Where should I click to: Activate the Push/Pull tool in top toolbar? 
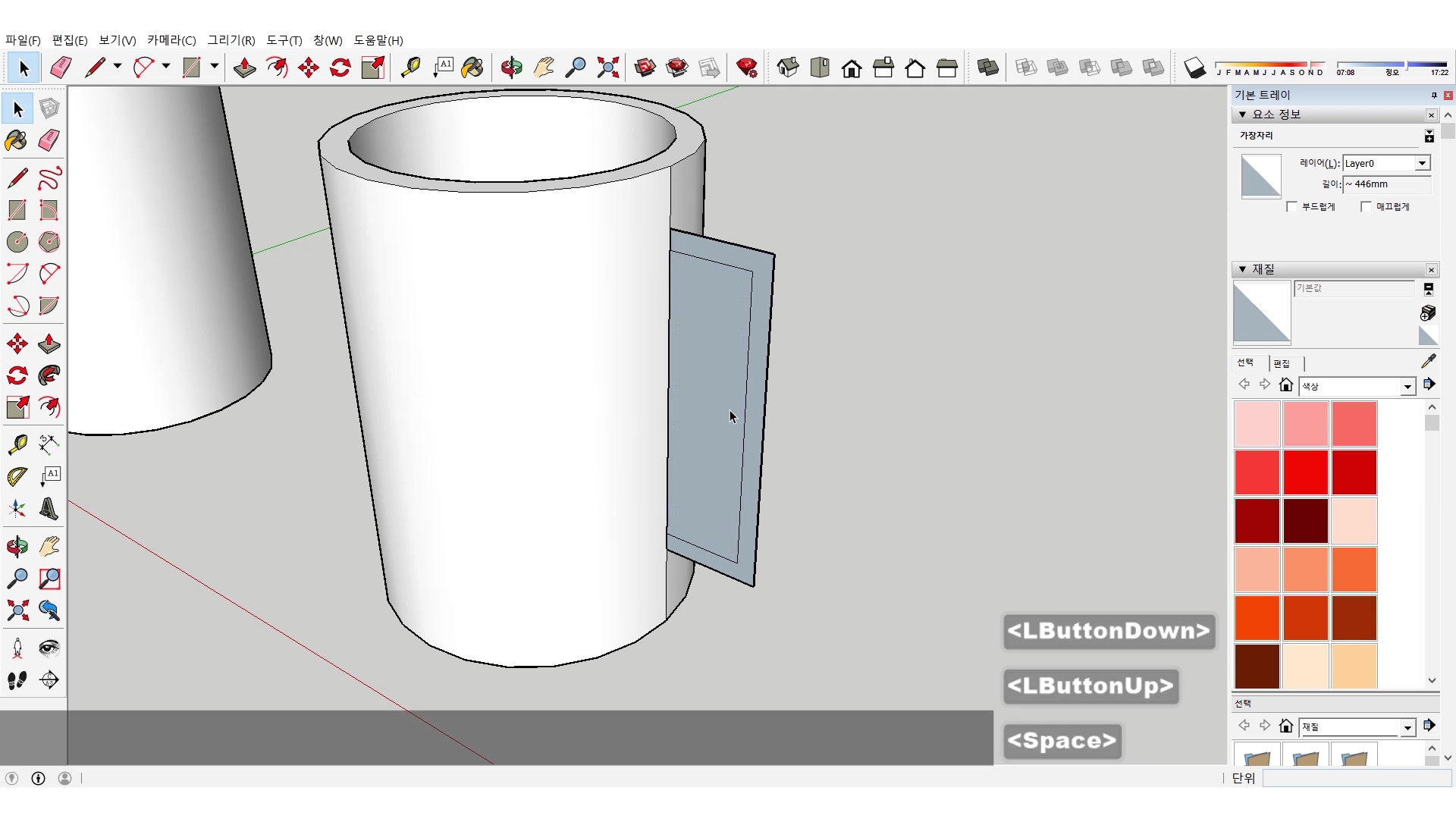point(244,67)
